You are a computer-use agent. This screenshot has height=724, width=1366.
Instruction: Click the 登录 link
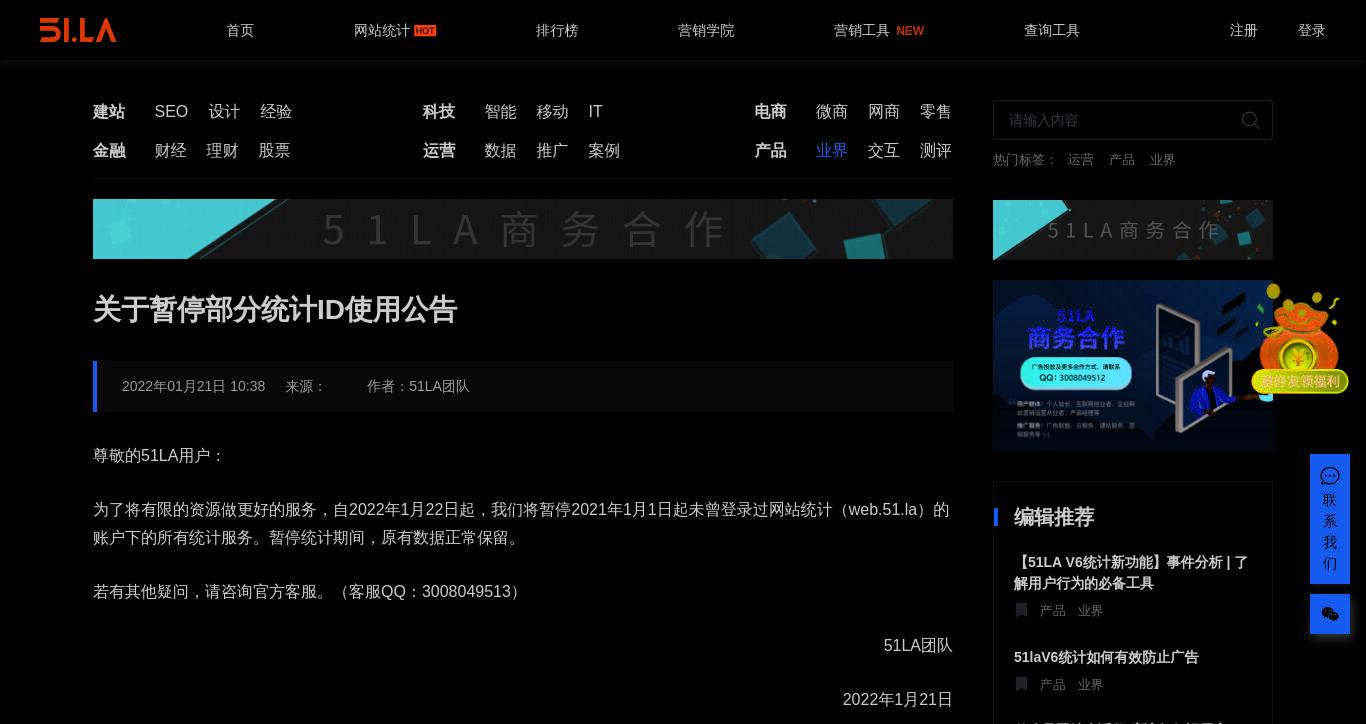coord(1312,30)
